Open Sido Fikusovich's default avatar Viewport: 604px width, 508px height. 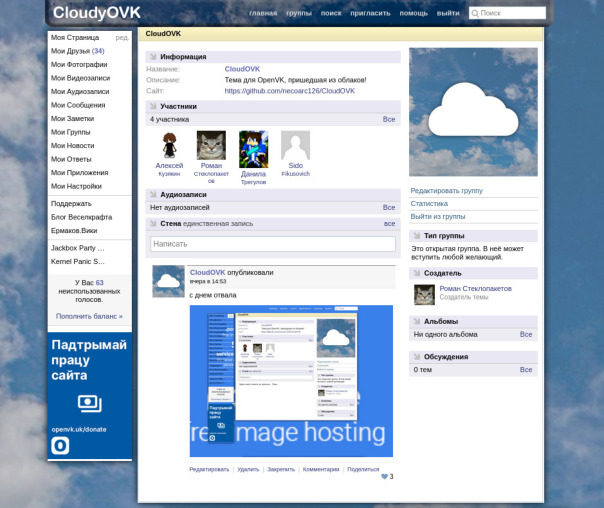(x=295, y=145)
